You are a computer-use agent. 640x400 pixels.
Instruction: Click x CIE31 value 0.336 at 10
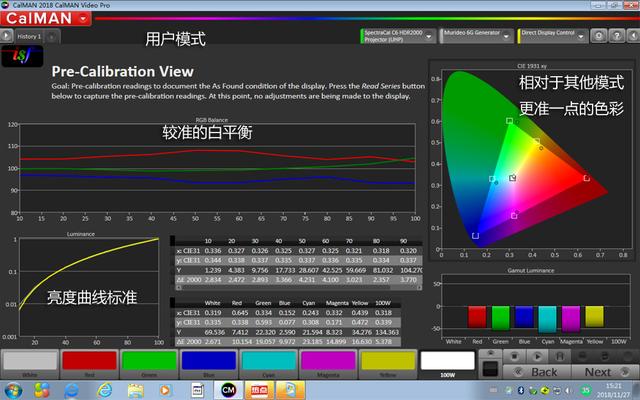[213, 251]
